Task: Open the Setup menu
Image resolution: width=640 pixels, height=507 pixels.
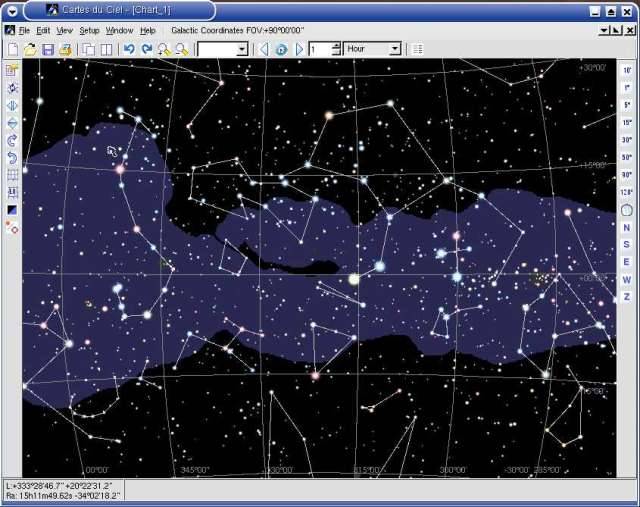Action: point(89,31)
